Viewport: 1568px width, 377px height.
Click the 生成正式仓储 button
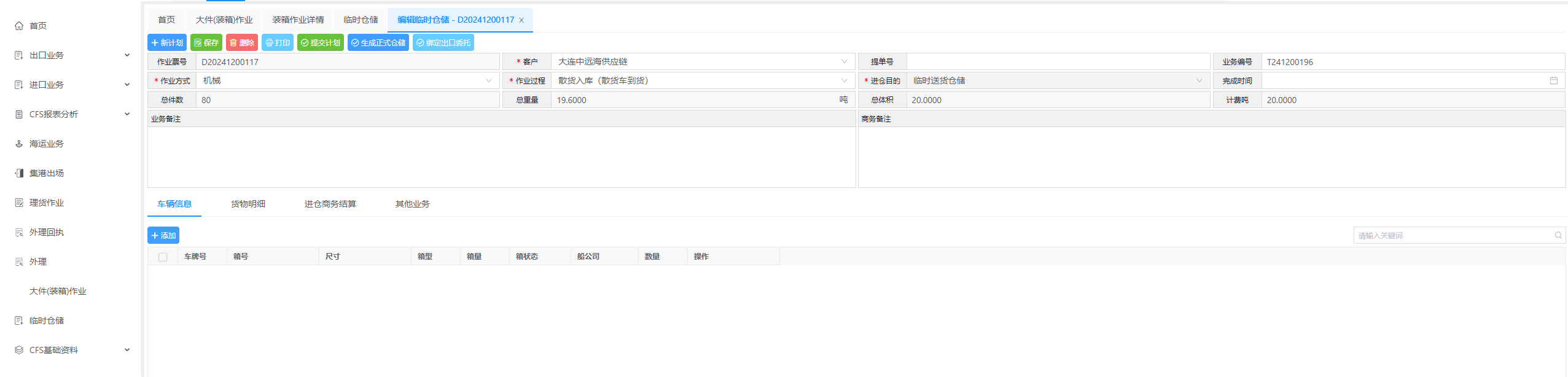[378, 42]
